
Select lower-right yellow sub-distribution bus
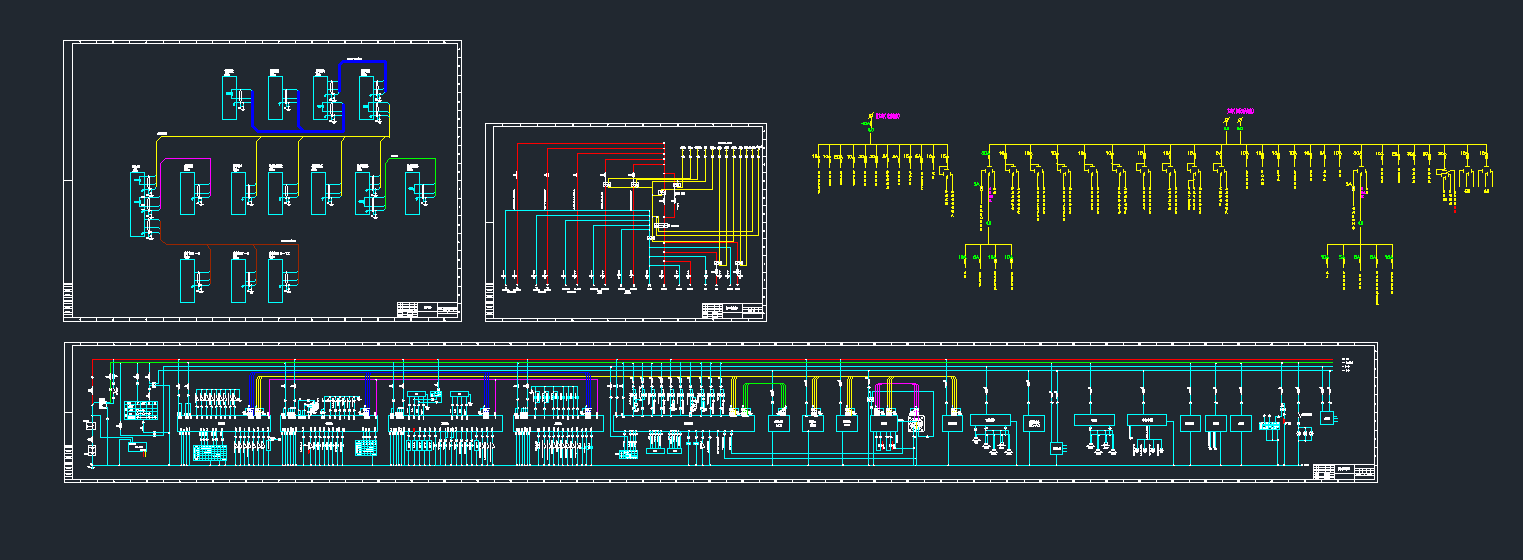[1358, 244]
